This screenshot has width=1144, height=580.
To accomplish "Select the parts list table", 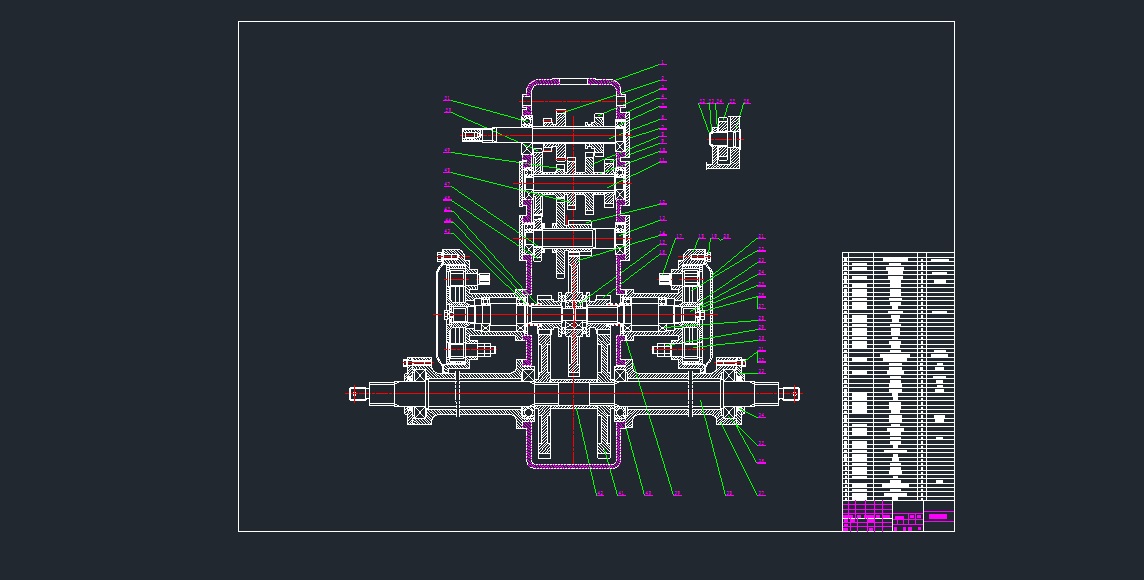I will pos(898,376).
